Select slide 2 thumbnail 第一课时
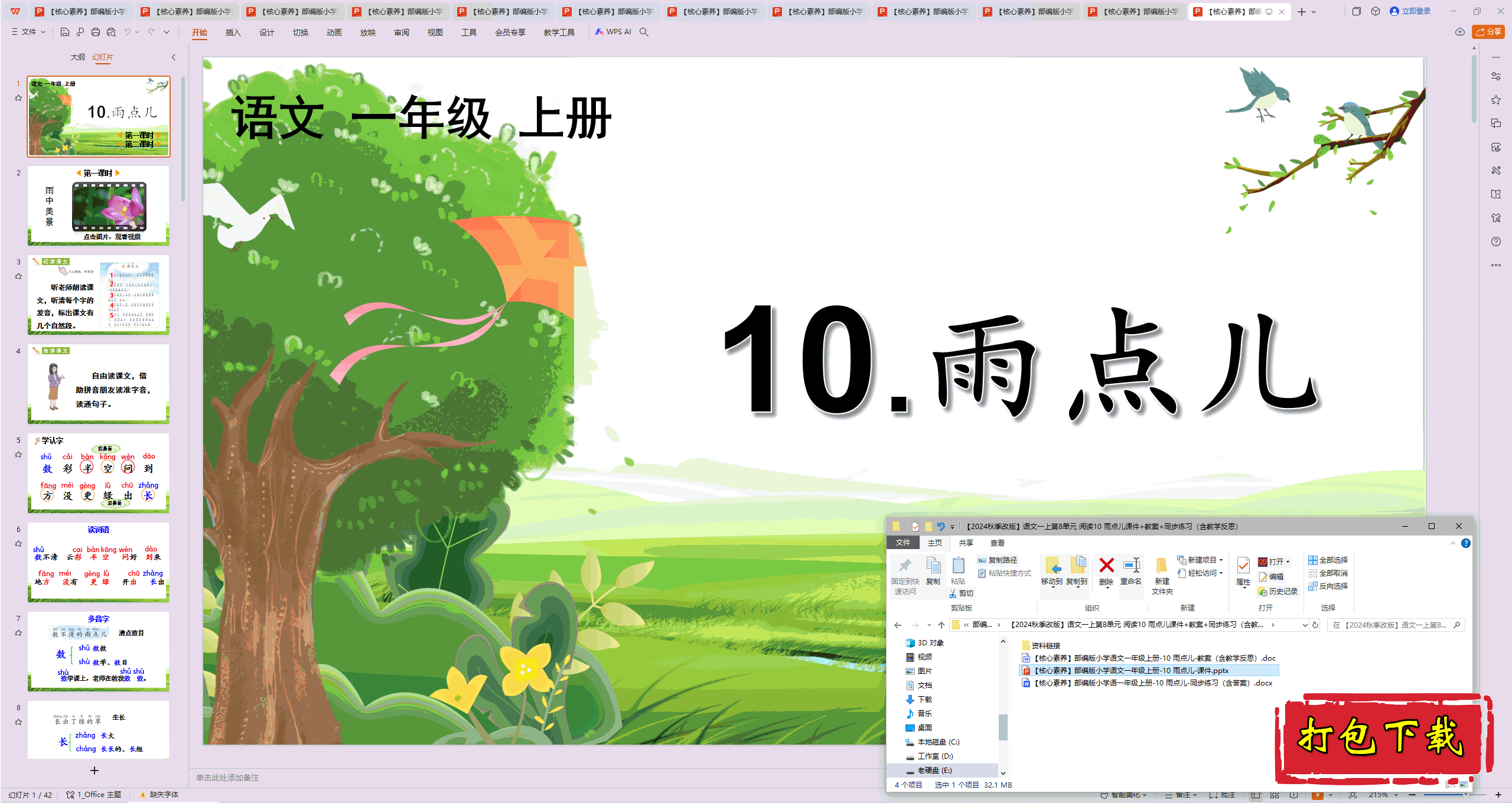1512x803 pixels. point(99,205)
